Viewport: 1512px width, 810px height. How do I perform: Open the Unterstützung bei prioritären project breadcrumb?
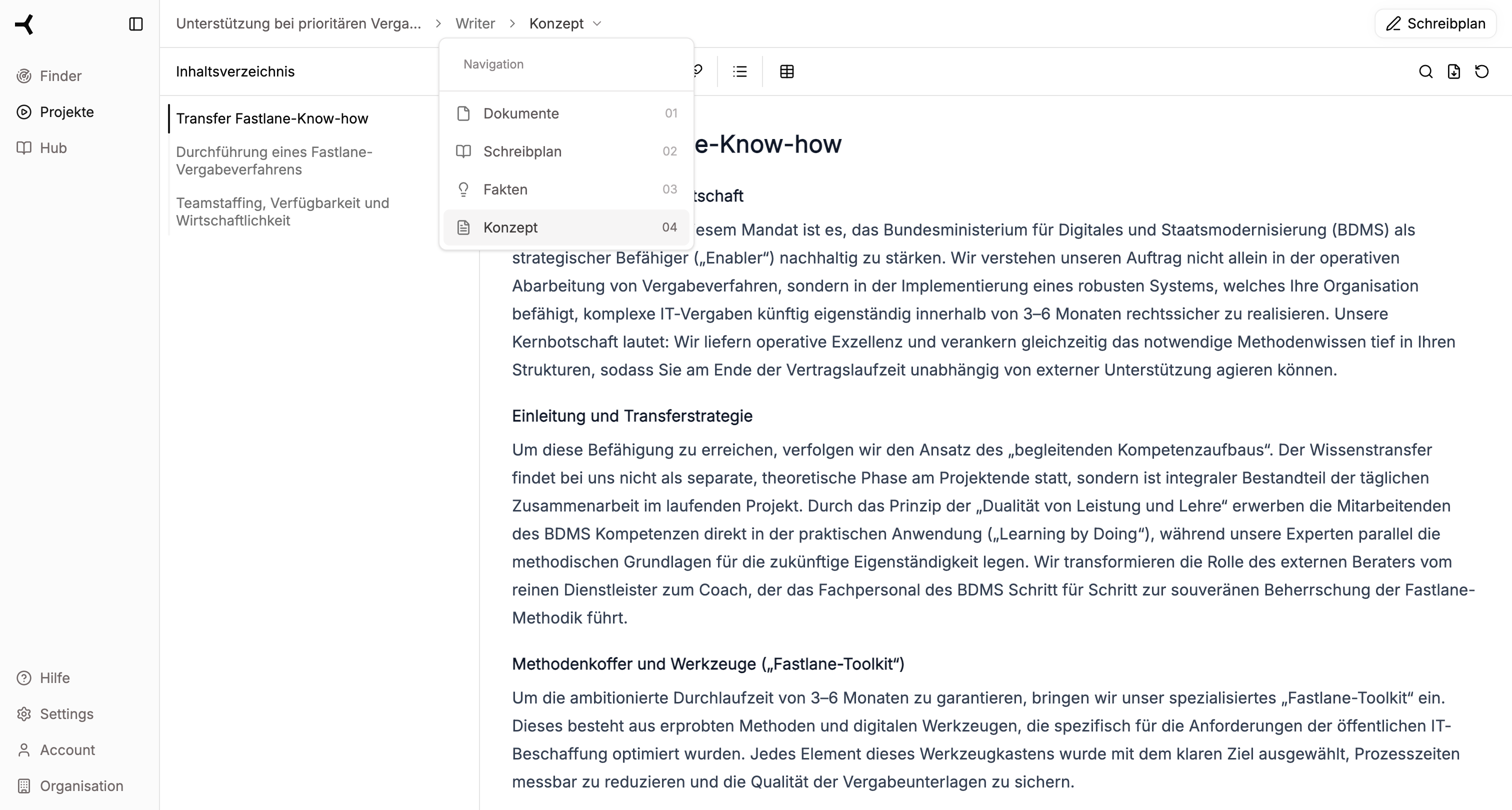coord(298,23)
